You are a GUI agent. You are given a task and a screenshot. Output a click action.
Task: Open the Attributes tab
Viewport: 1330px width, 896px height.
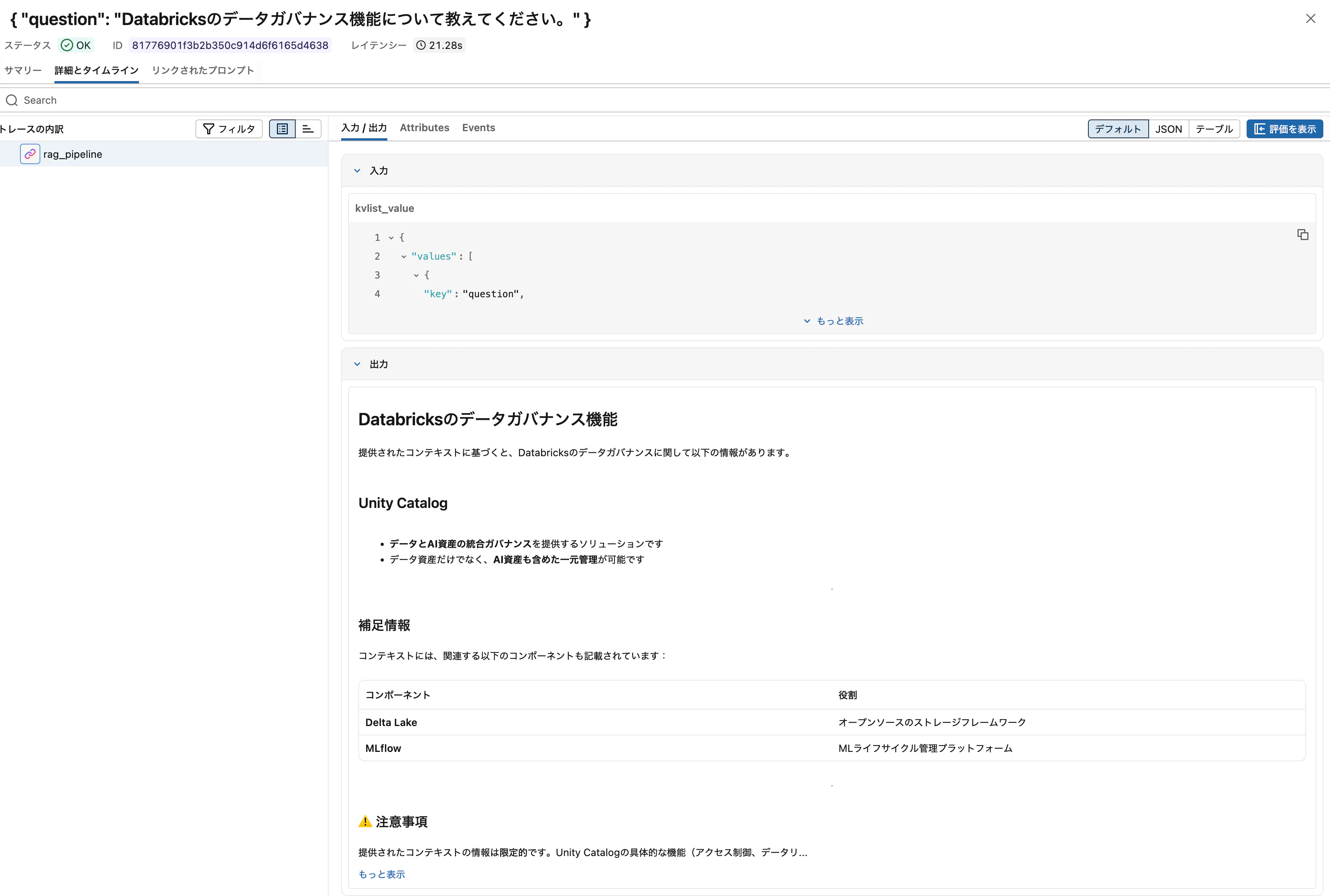(425, 127)
